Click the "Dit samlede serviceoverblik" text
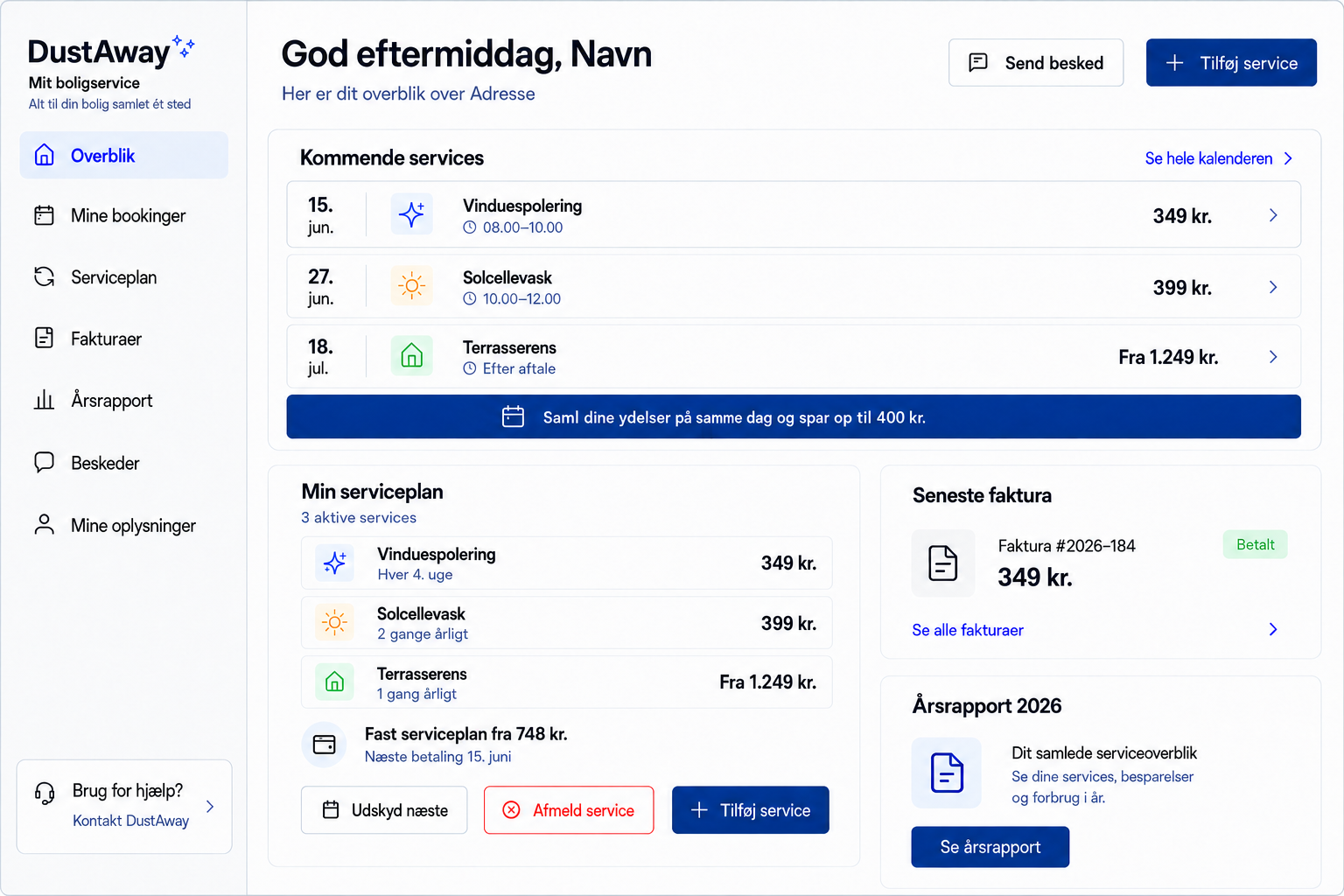 (1104, 752)
